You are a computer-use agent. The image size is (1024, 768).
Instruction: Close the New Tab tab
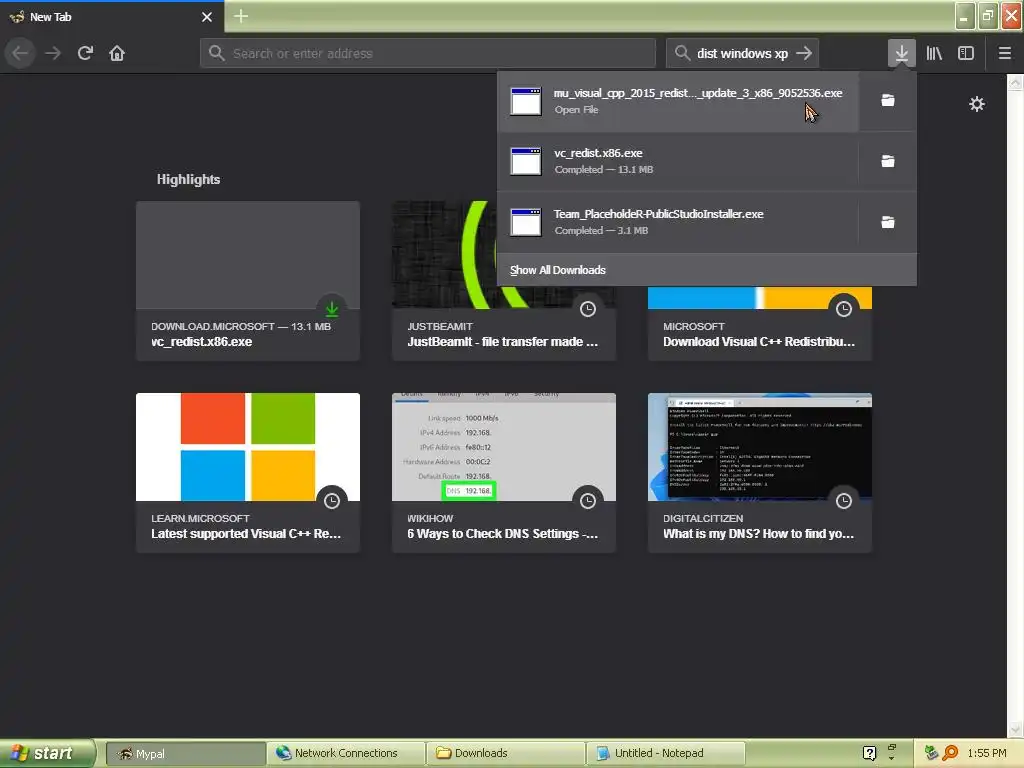coord(207,17)
